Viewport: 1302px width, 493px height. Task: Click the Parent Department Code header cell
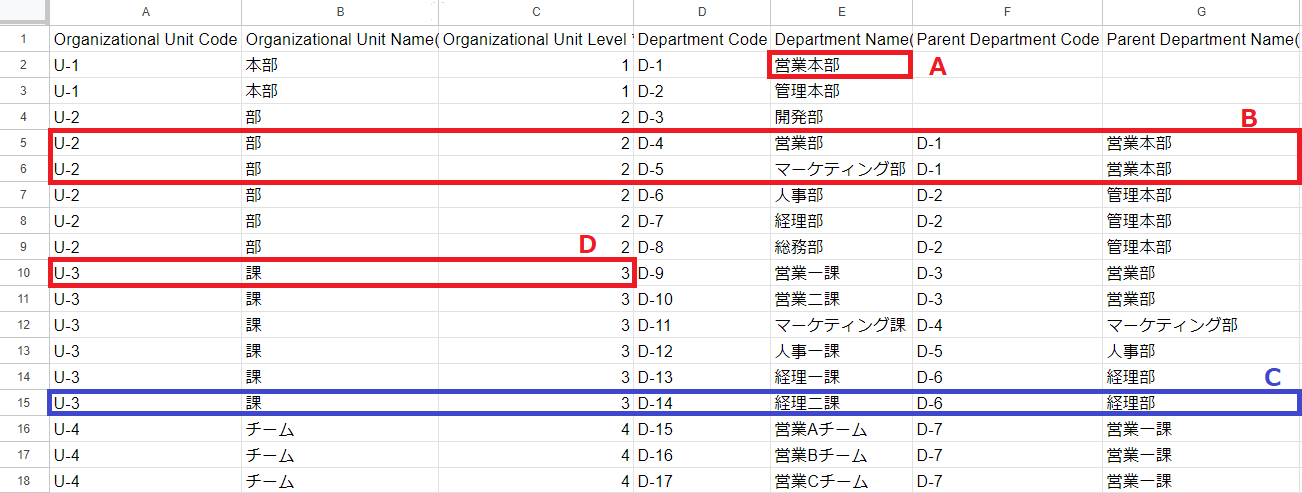pos(1007,39)
